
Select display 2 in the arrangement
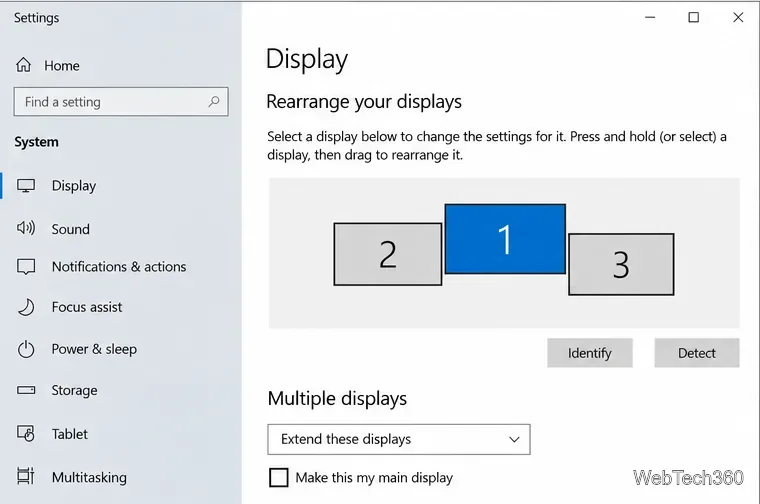388,254
